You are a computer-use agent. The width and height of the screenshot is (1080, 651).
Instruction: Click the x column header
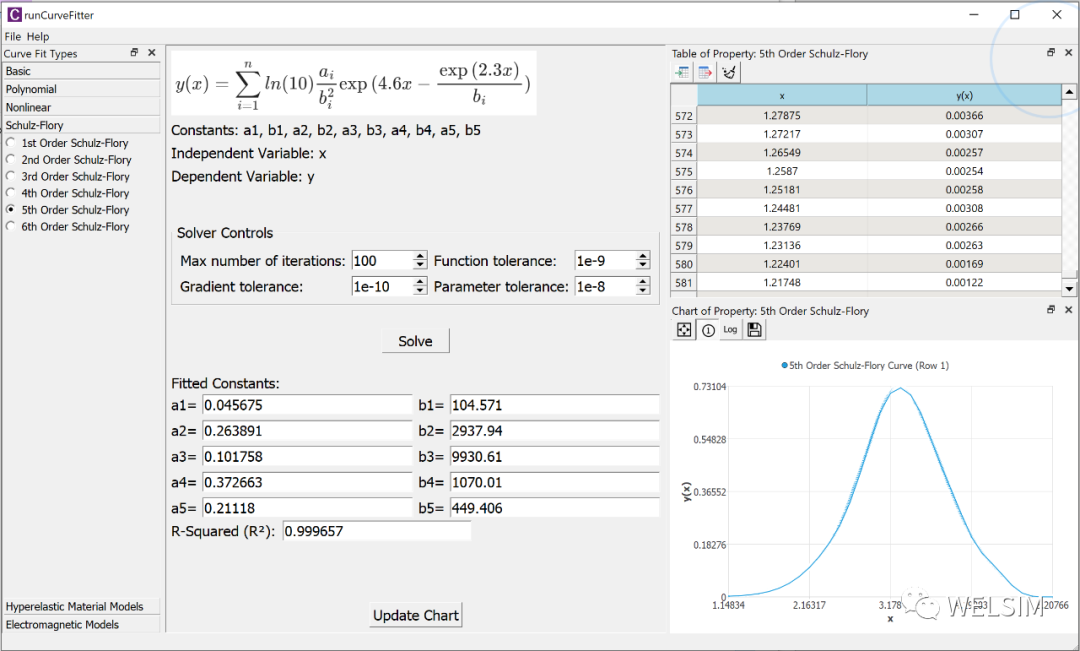[x=782, y=95]
